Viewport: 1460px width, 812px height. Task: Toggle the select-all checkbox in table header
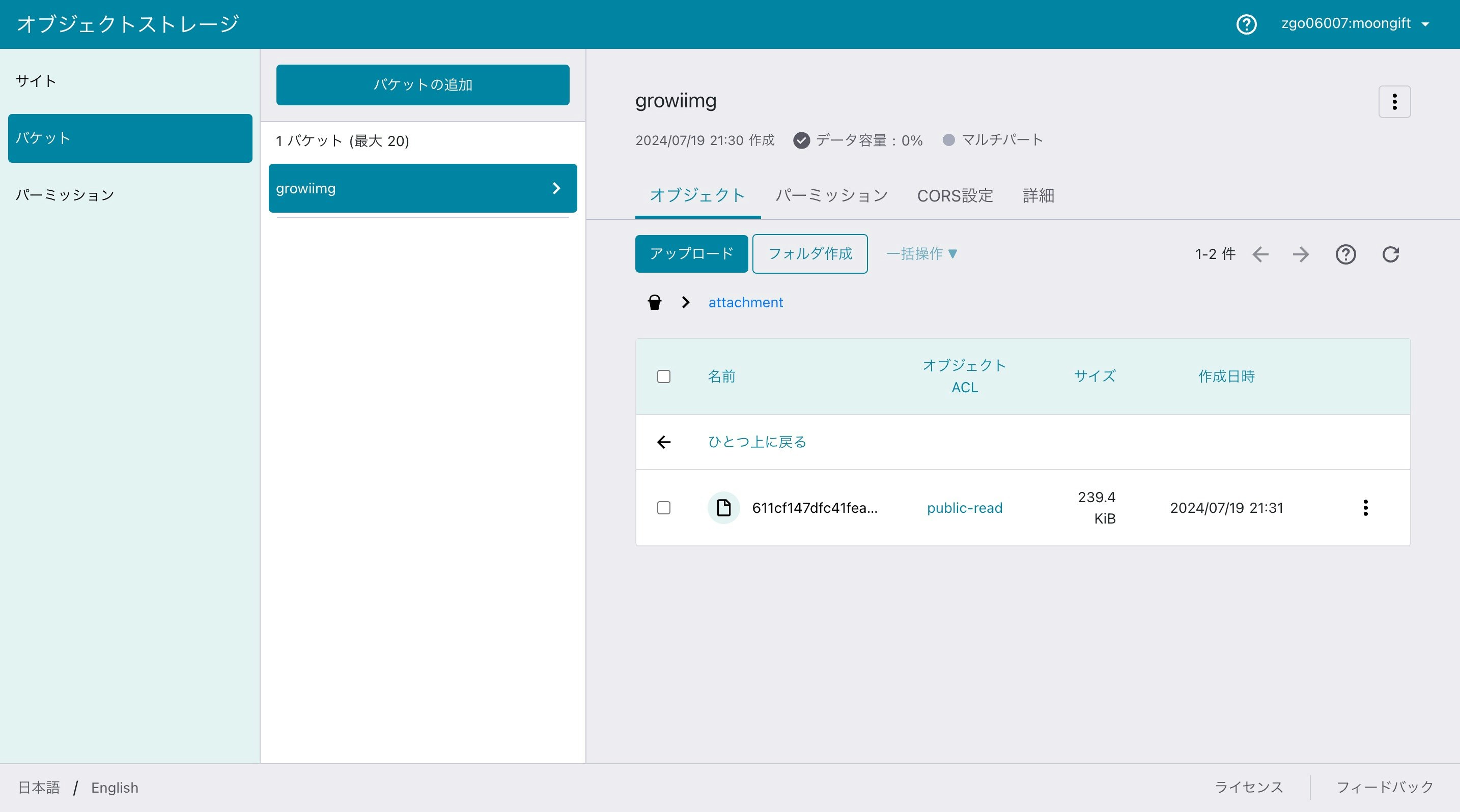[664, 376]
